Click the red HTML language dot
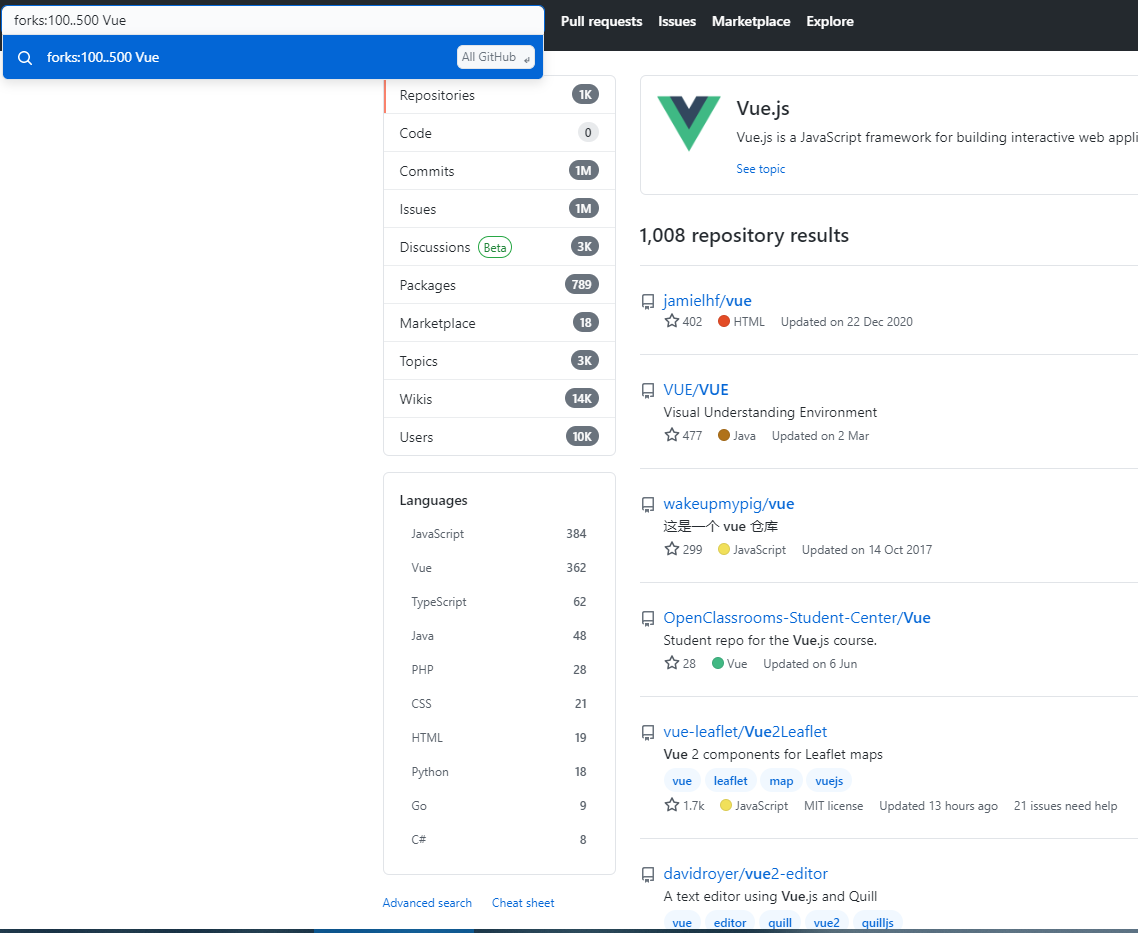The width and height of the screenshot is (1138, 933). tap(724, 321)
